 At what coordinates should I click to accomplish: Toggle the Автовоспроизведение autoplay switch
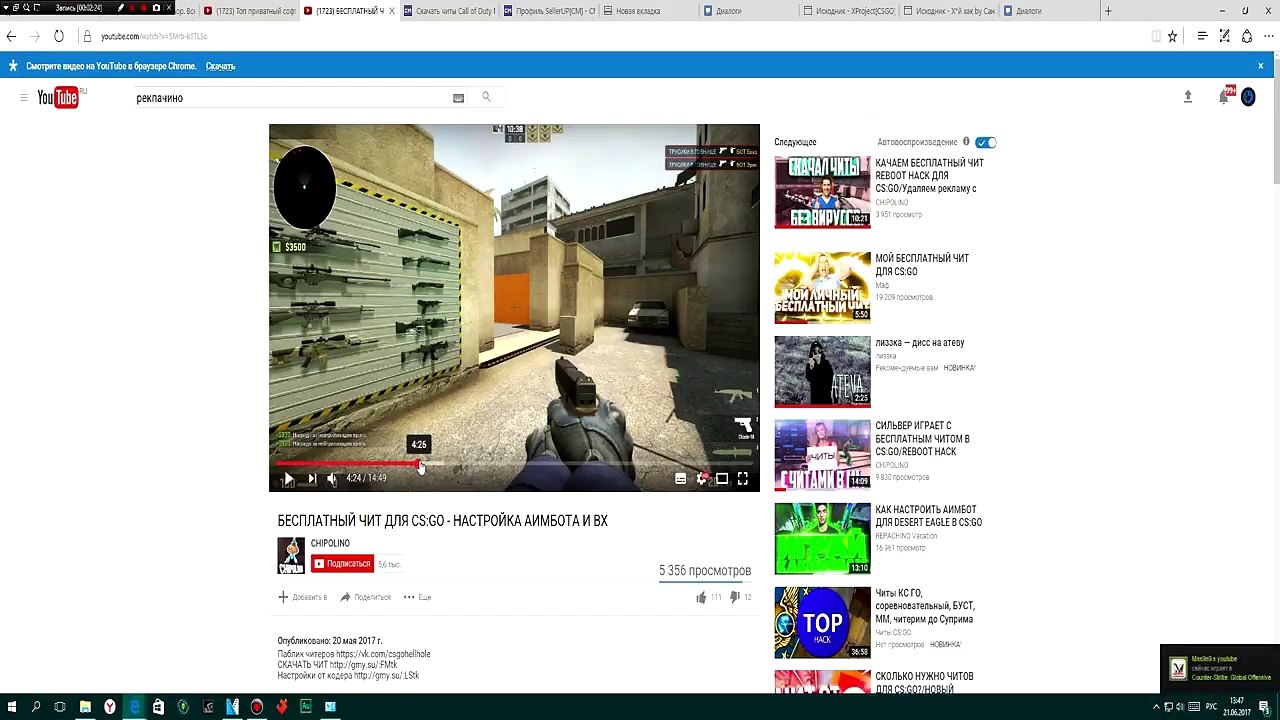pos(986,142)
